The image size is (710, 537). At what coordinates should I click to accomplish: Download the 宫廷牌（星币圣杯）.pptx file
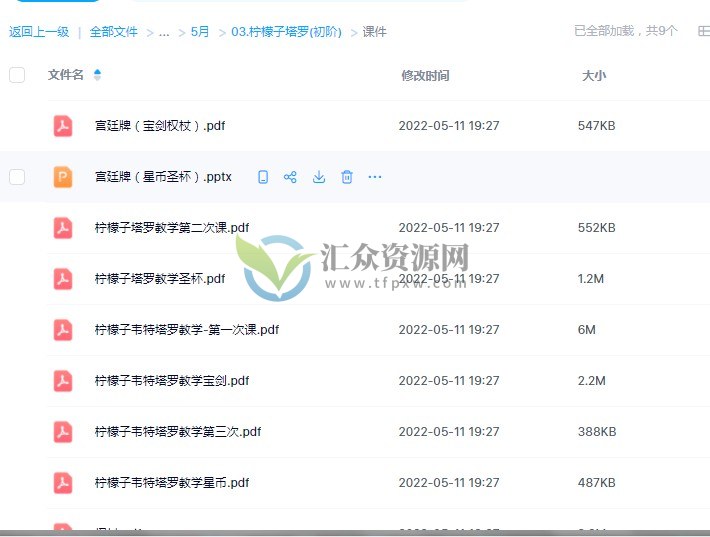(x=319, y=177)
